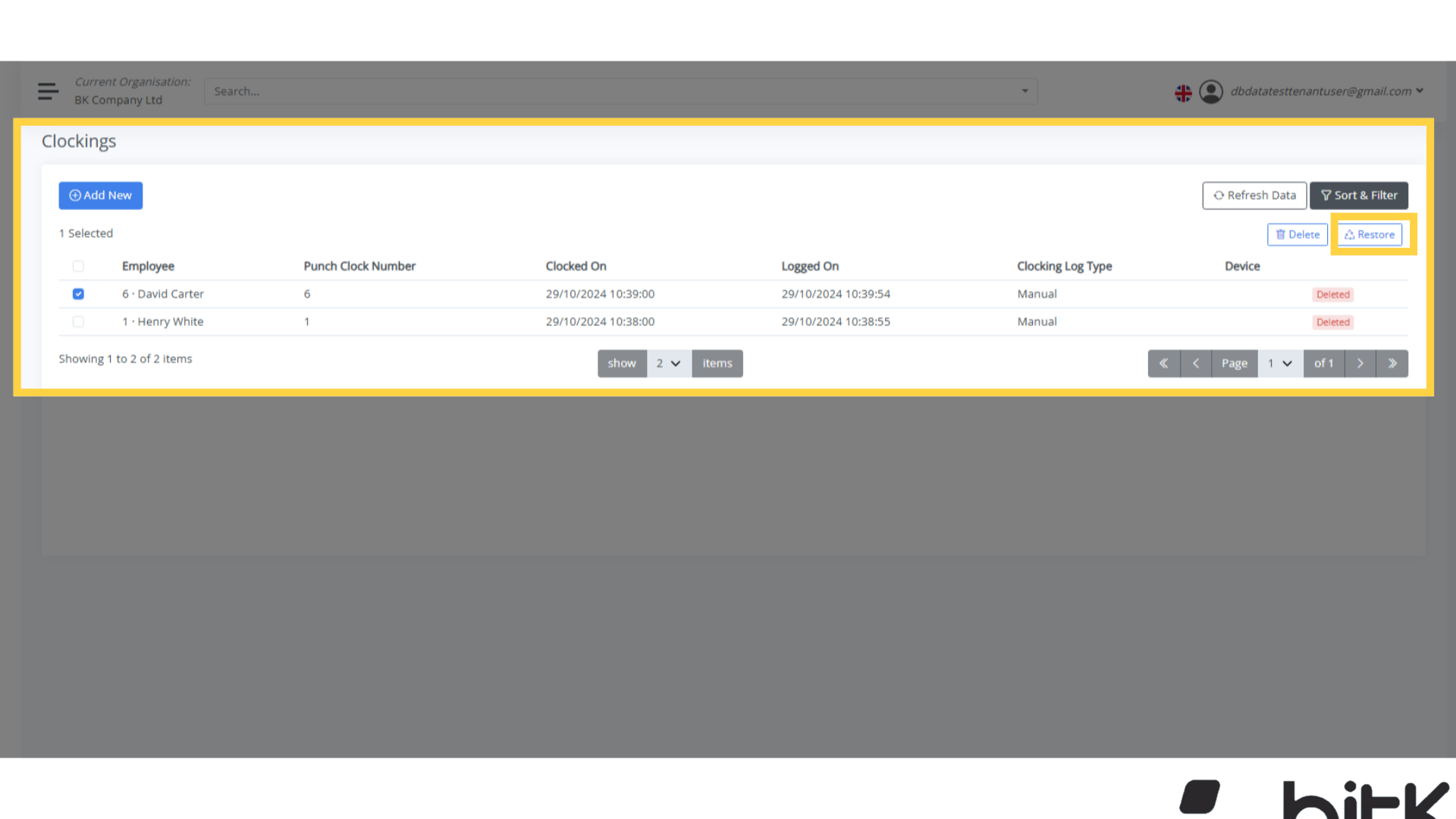
Task: Click inside the Search field
Action: coord(531,91)
